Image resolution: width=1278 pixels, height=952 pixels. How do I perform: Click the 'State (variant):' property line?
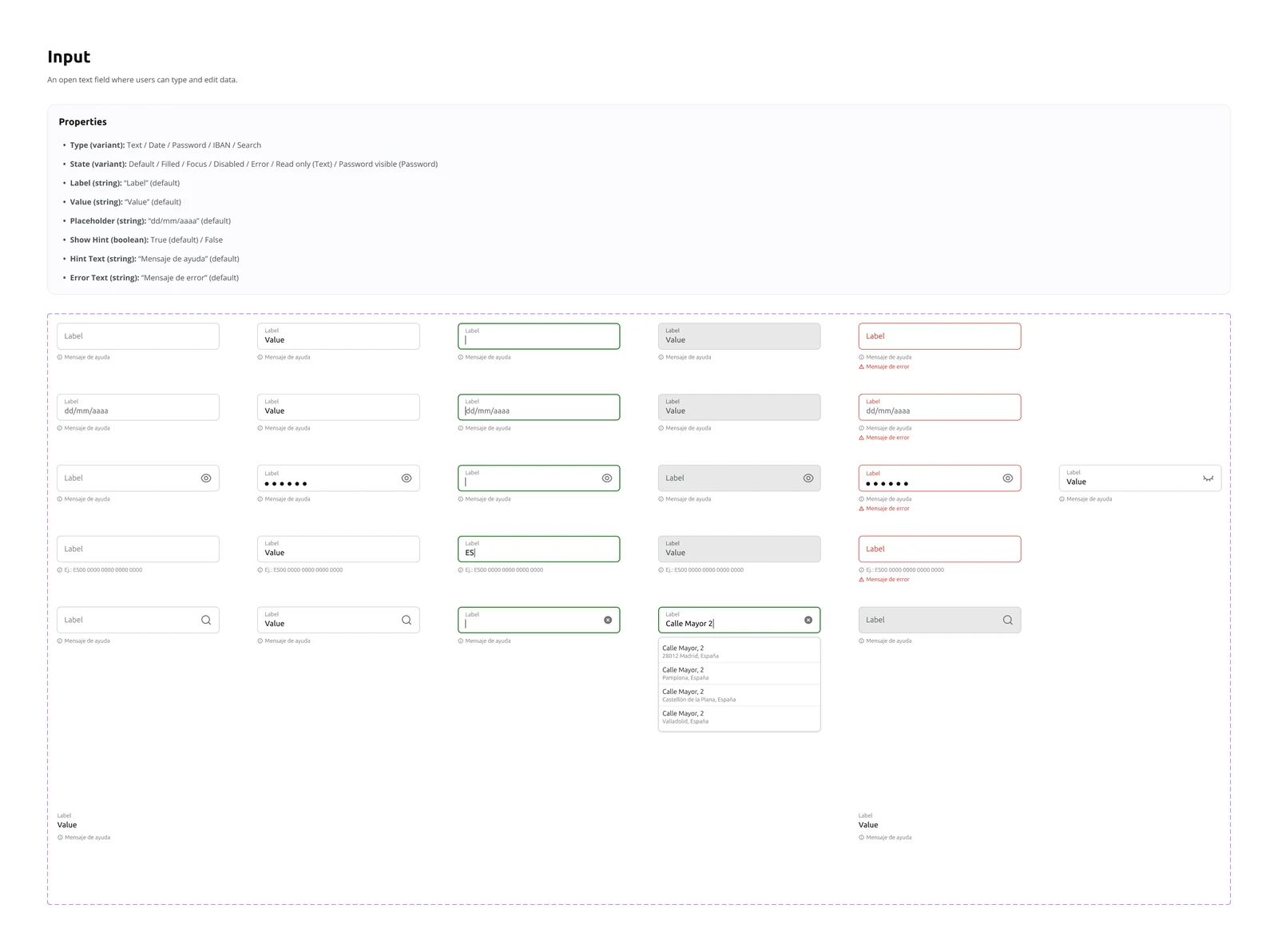(x=254, y=165)
